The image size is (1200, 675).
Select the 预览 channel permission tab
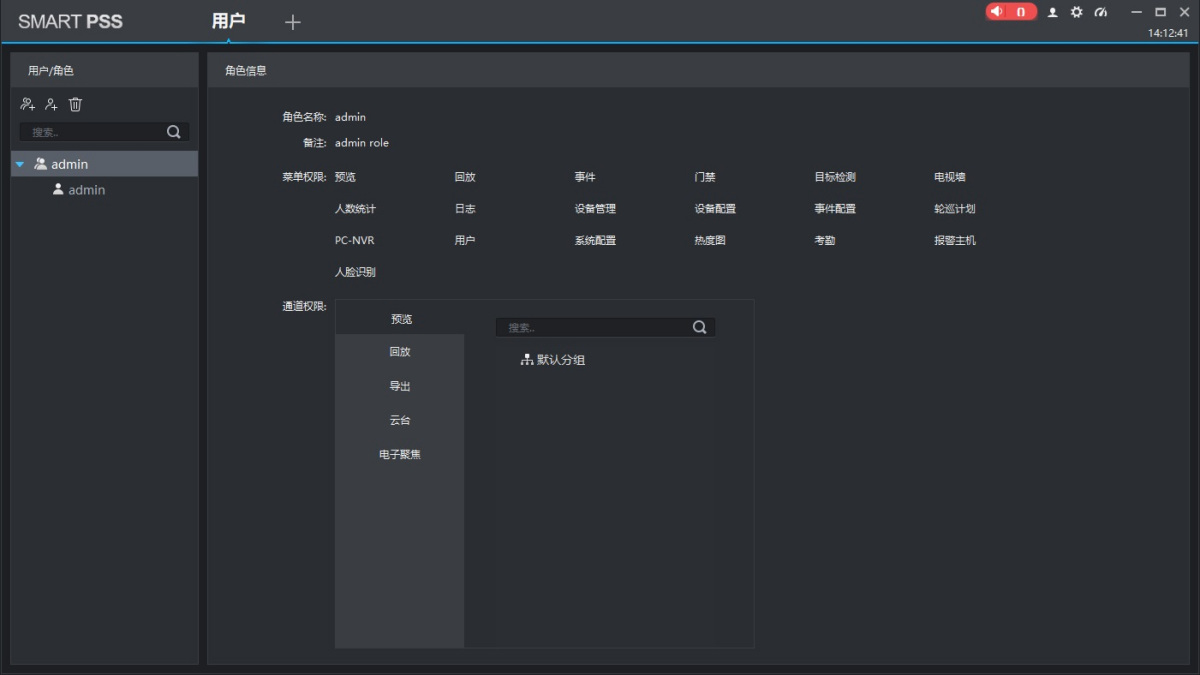(400, 319)
